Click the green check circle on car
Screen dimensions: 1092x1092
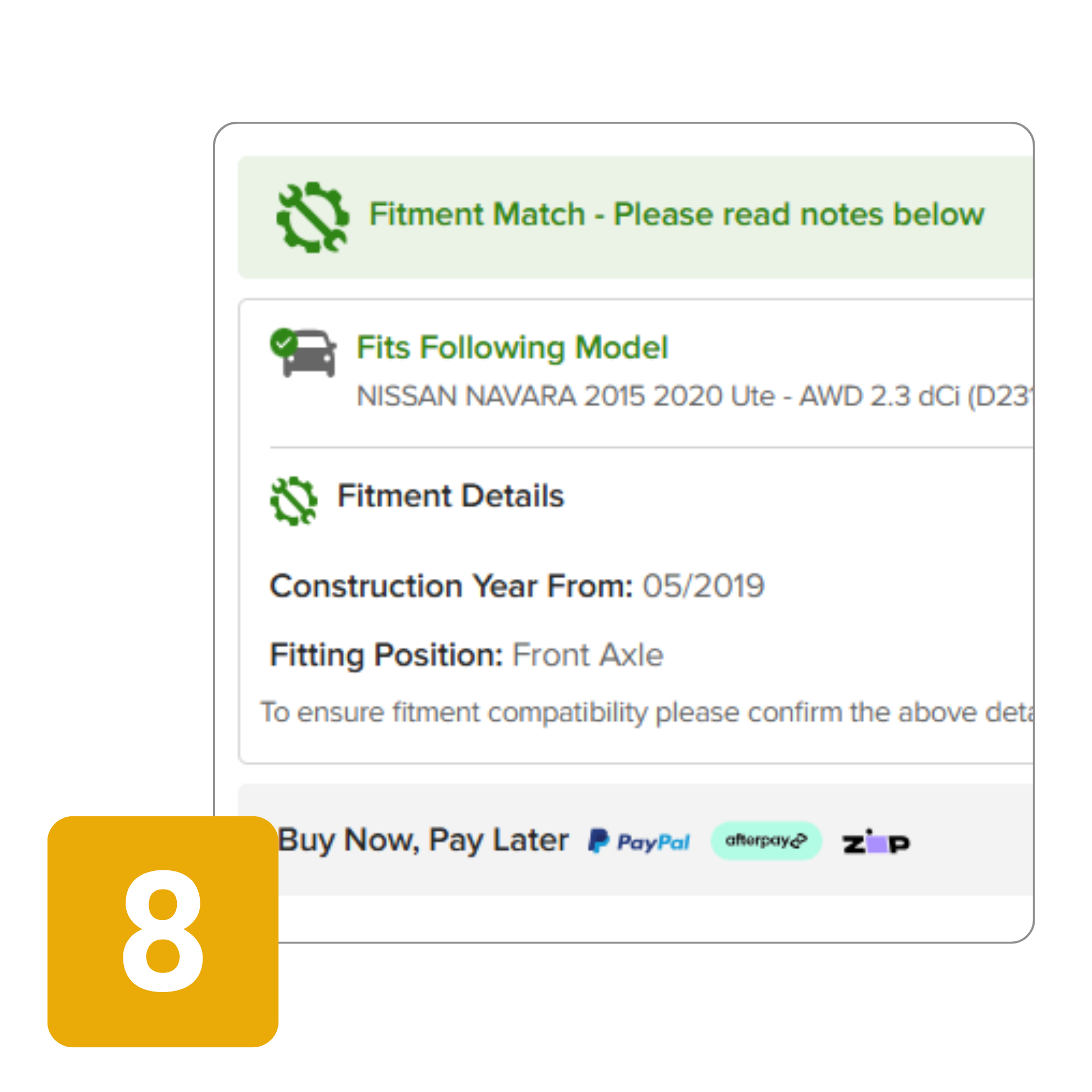(283, 342)
